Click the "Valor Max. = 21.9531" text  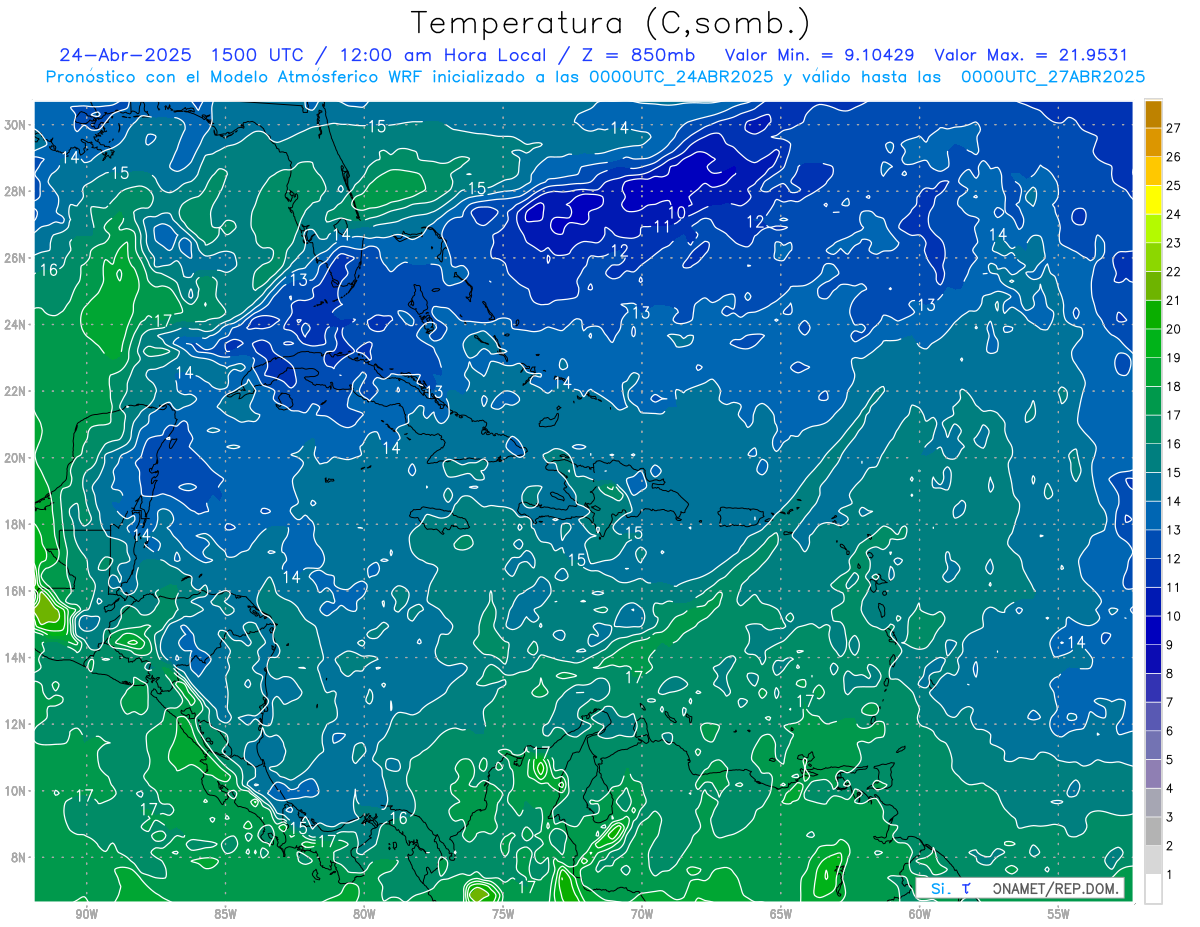coord(1031,55)
